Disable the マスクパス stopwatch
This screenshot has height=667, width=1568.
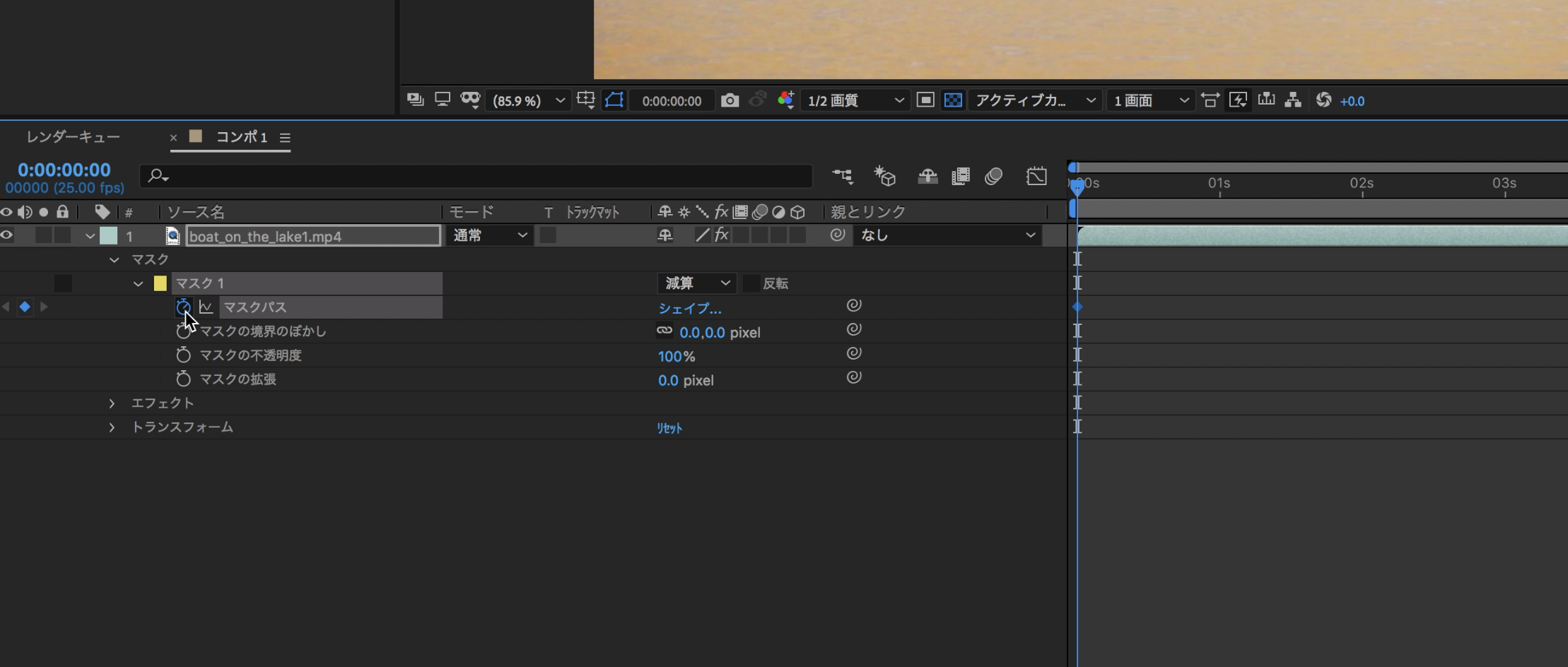point(183,307)
